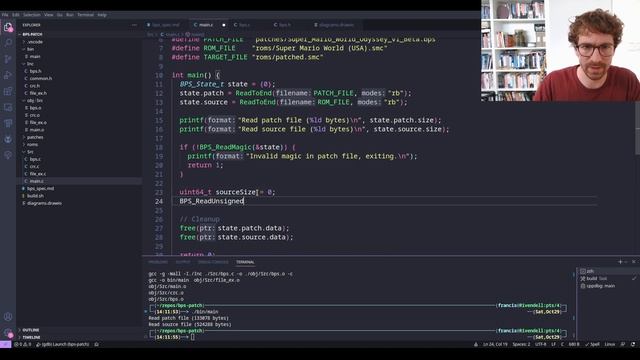Viewport: 640px width, 360px height.
Task: Open bps_spec.md in the file tree
Action: [x=80, y=189]
